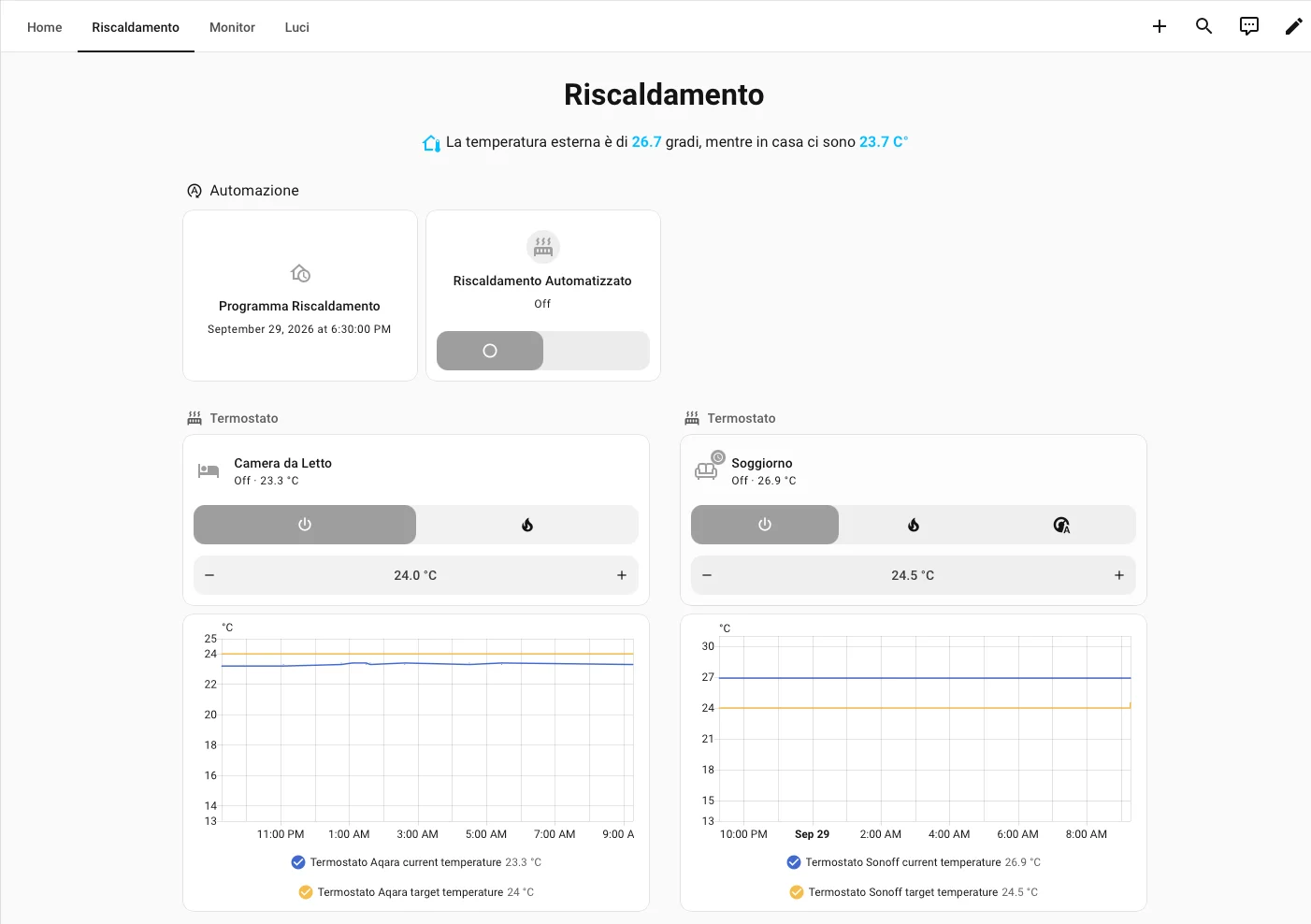This screenshot has height=924, width=1311.
Task: Click the 24.0 °C target temperature value
Action: (x=415, y=575)
